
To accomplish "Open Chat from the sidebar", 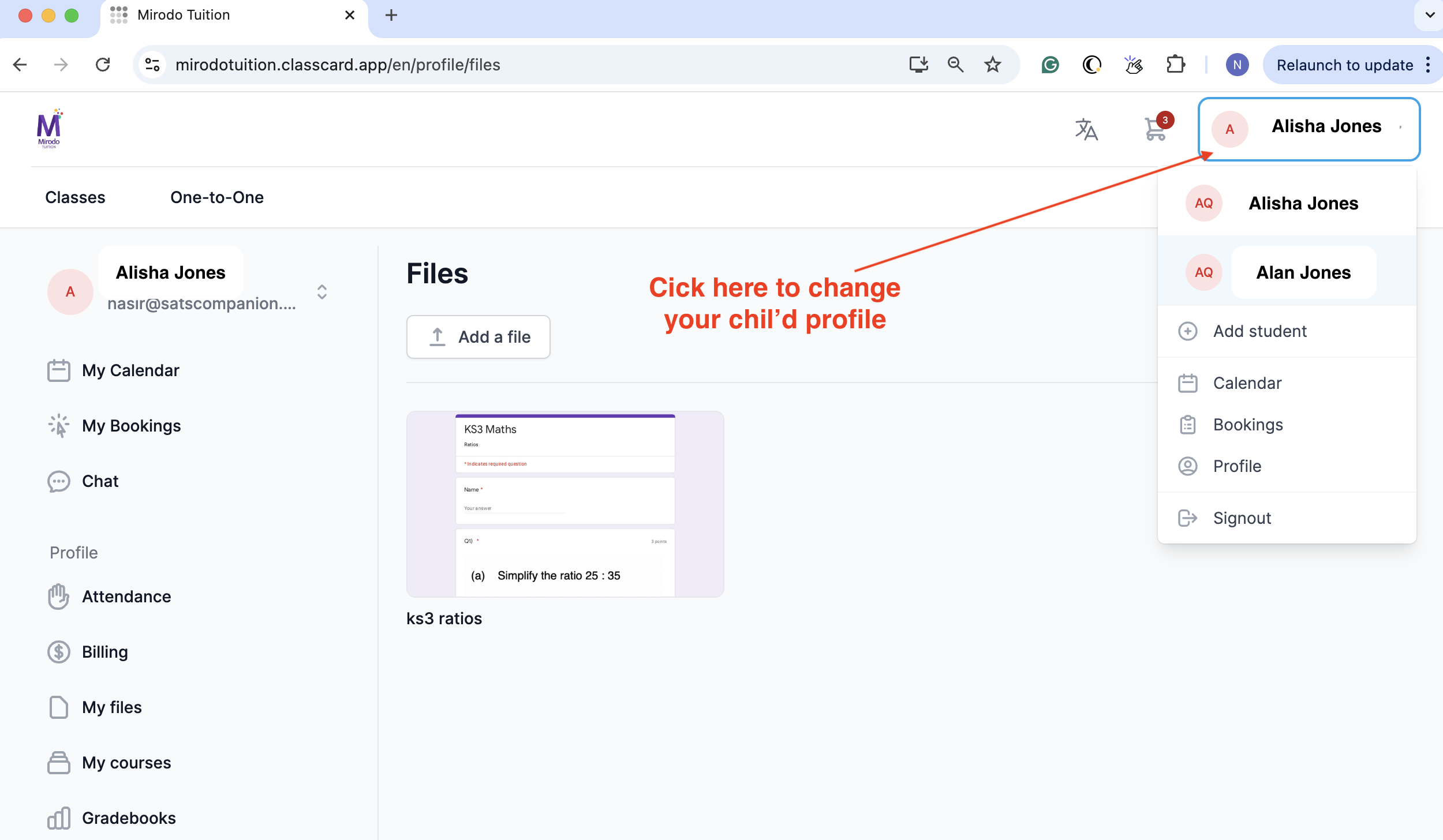I will point(100,481).
